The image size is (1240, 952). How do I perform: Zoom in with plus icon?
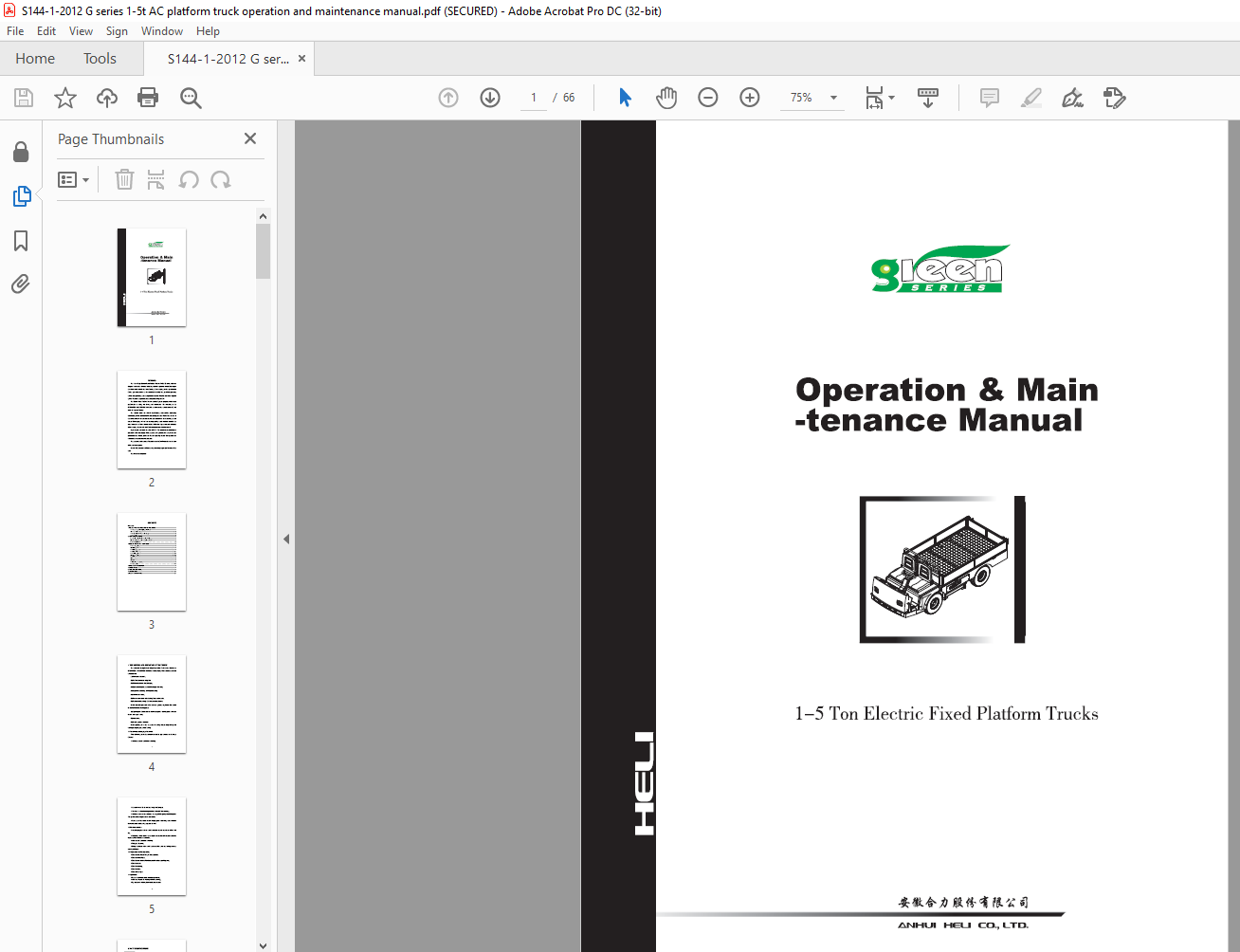pos(750,98)
